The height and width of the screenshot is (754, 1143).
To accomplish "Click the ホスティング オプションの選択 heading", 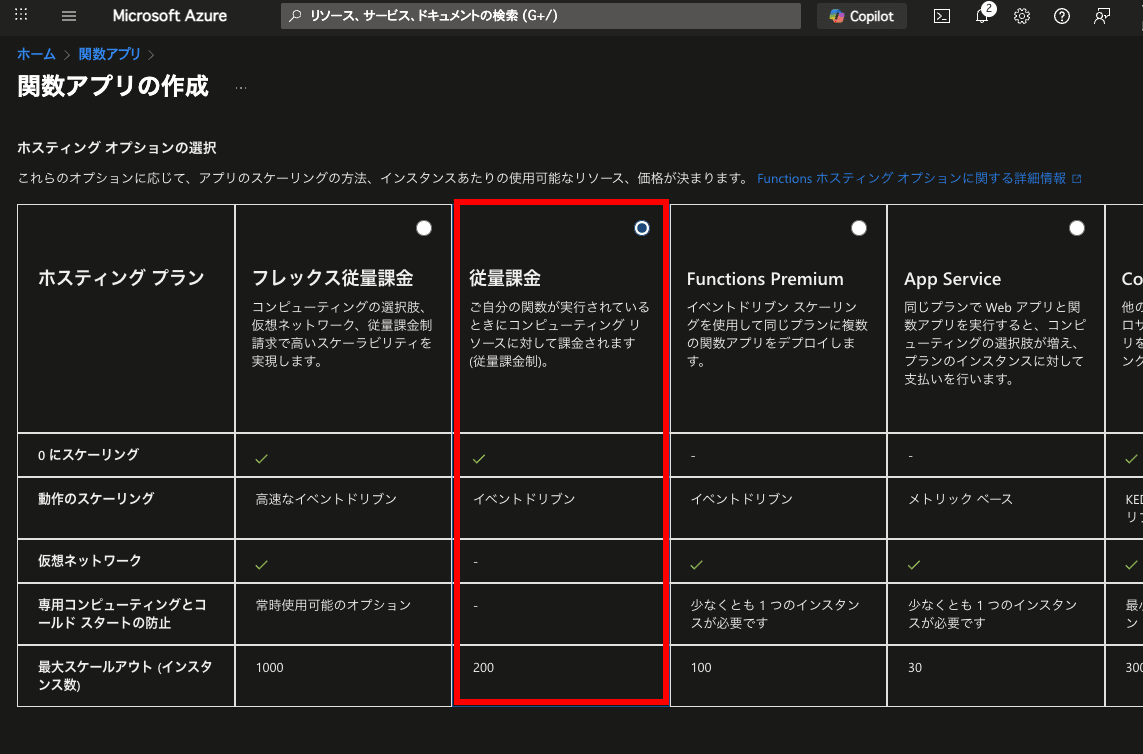I will tap(117, 148).
